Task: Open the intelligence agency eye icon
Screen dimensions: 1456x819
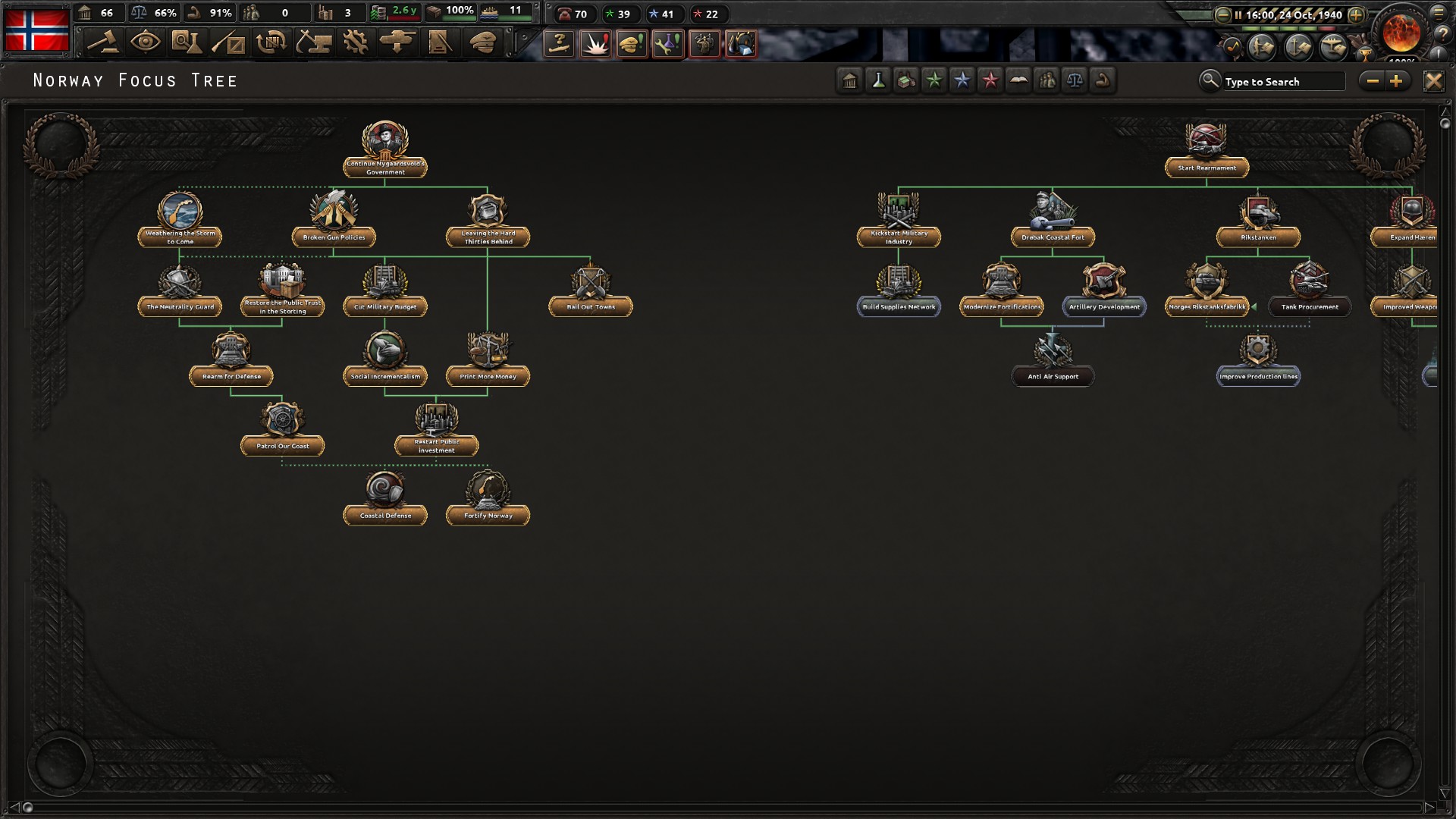Action: pos(146,43)
